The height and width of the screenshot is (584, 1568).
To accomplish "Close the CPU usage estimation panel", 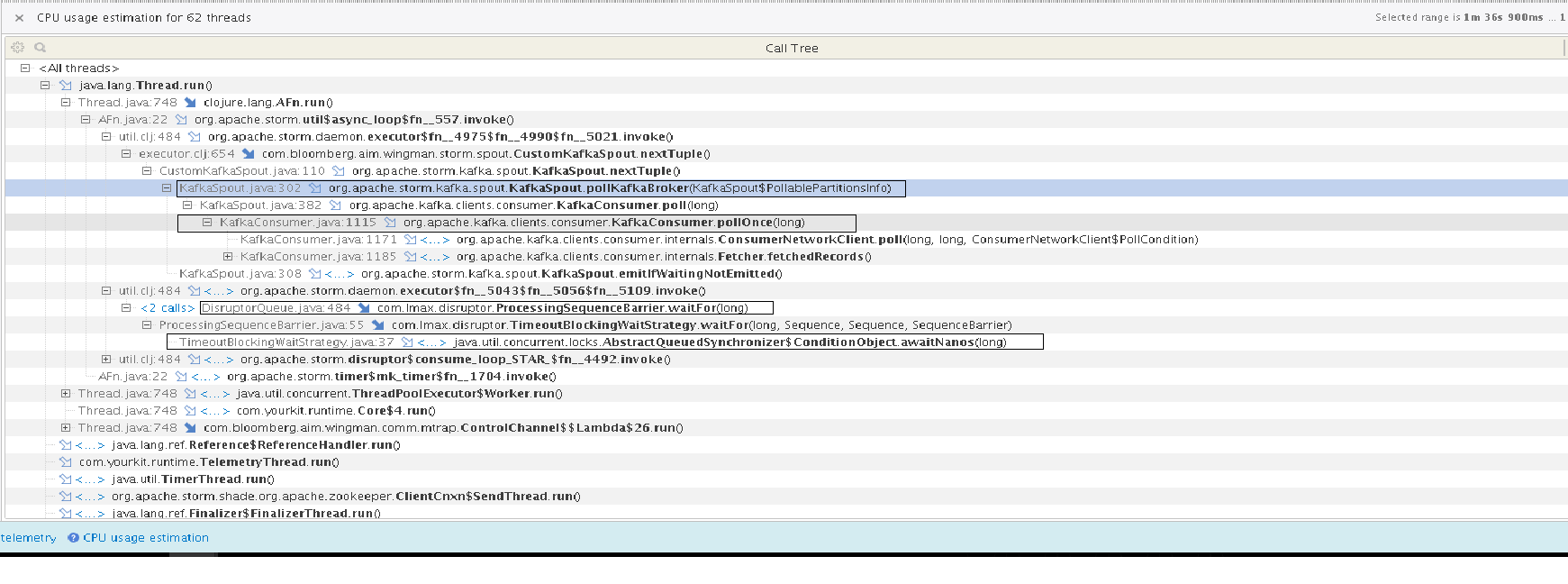I will click(19, 18).
